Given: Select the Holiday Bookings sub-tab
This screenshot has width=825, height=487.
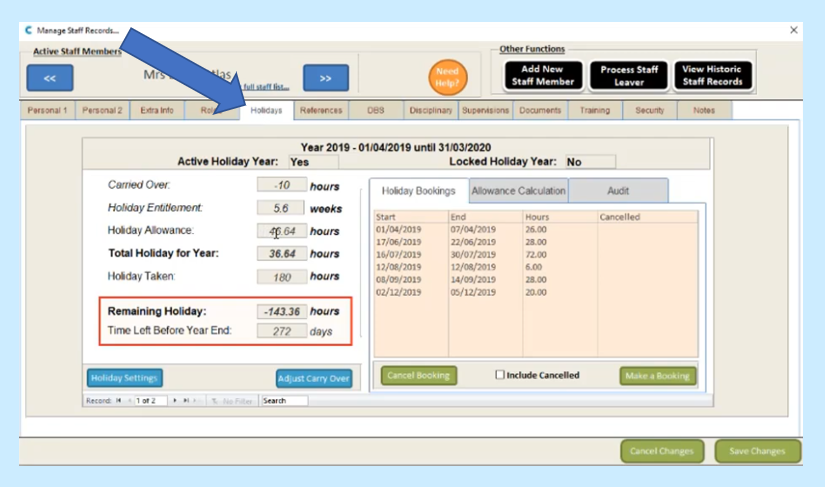Looking at the screenshot, I should [419, 191].
